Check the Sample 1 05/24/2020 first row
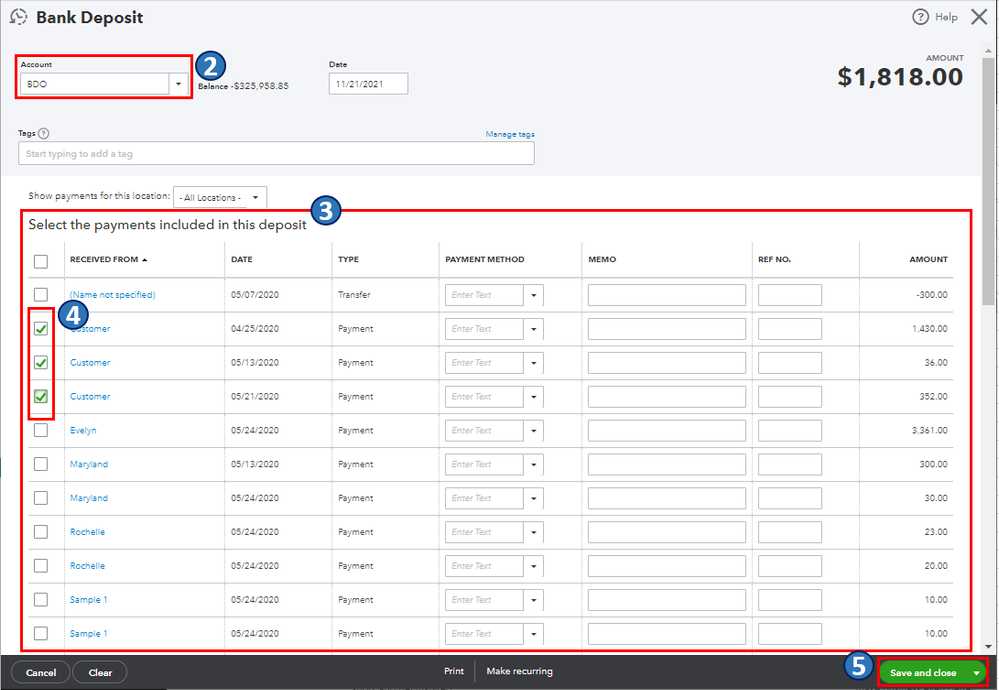The width and height of the screenshot is (999, 690). [41, 599]
